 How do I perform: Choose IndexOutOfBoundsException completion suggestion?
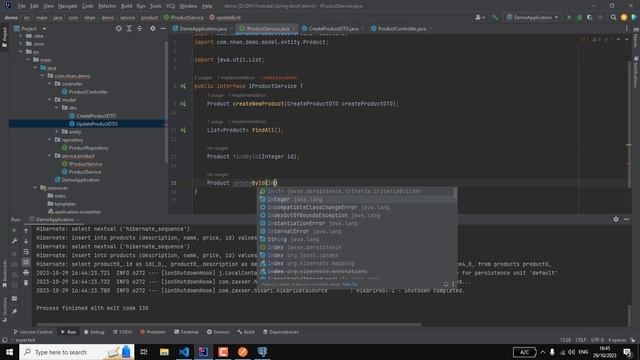357,215
